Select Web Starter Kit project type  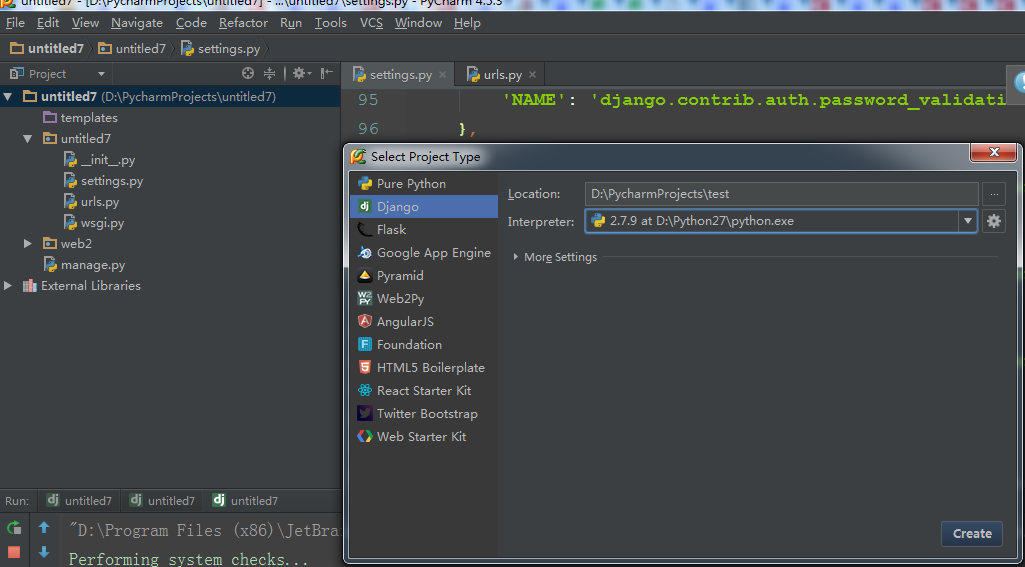(x=424, y=436)
